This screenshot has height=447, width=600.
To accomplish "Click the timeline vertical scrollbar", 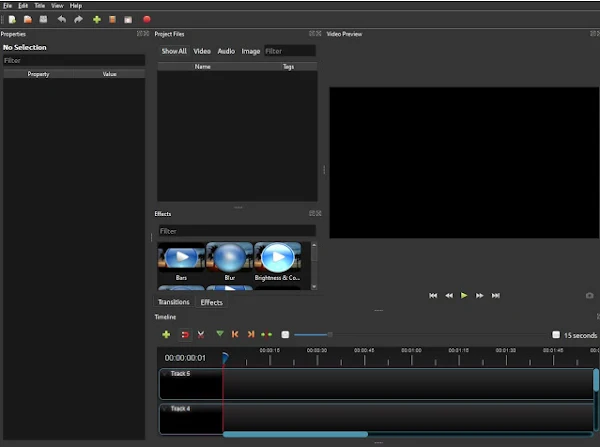I will pyautogui.click(x=596, y=380).
